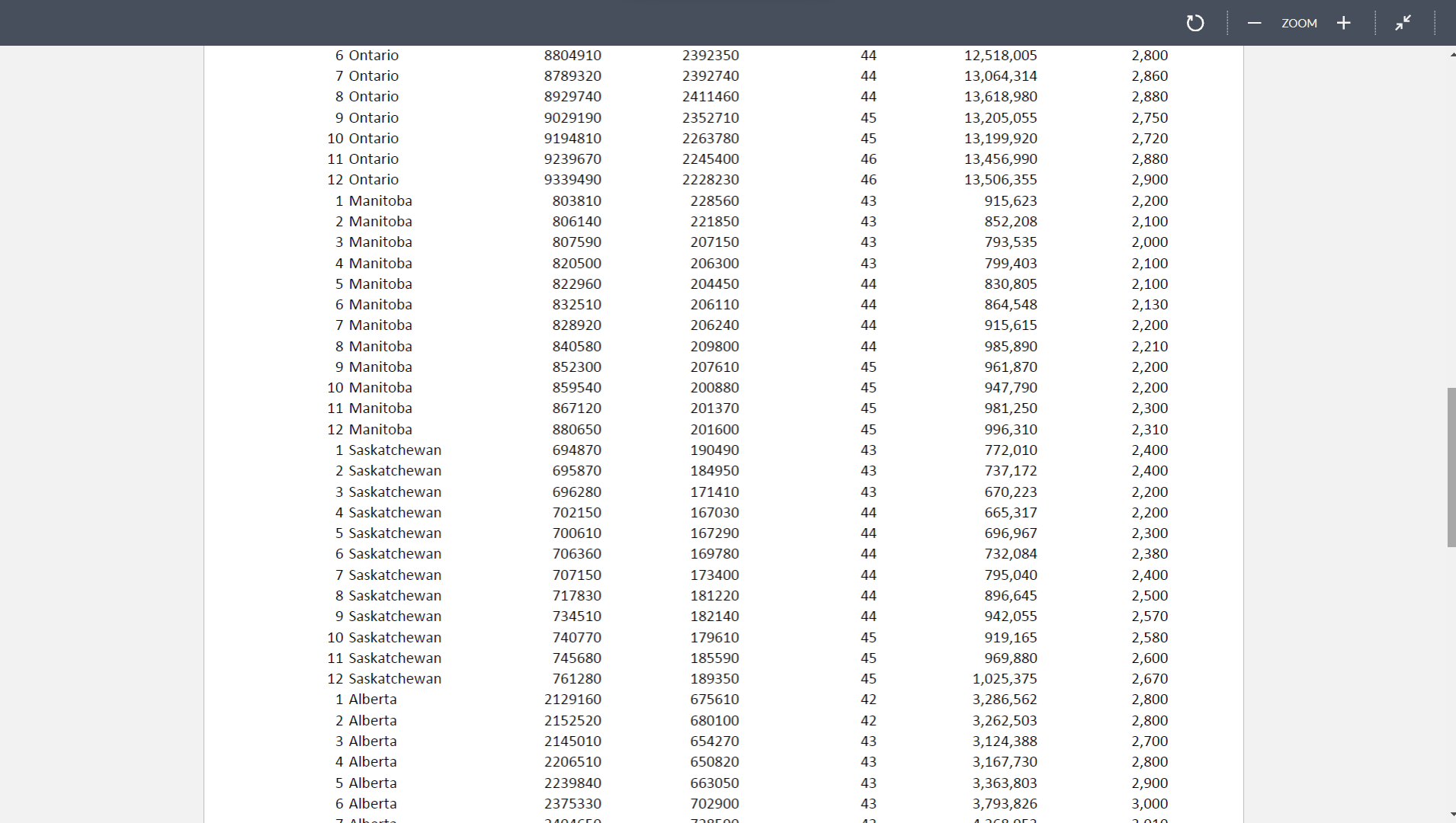1456x823 pixels.
Task: Click the value 2,570
Action: click(1150, 616)
